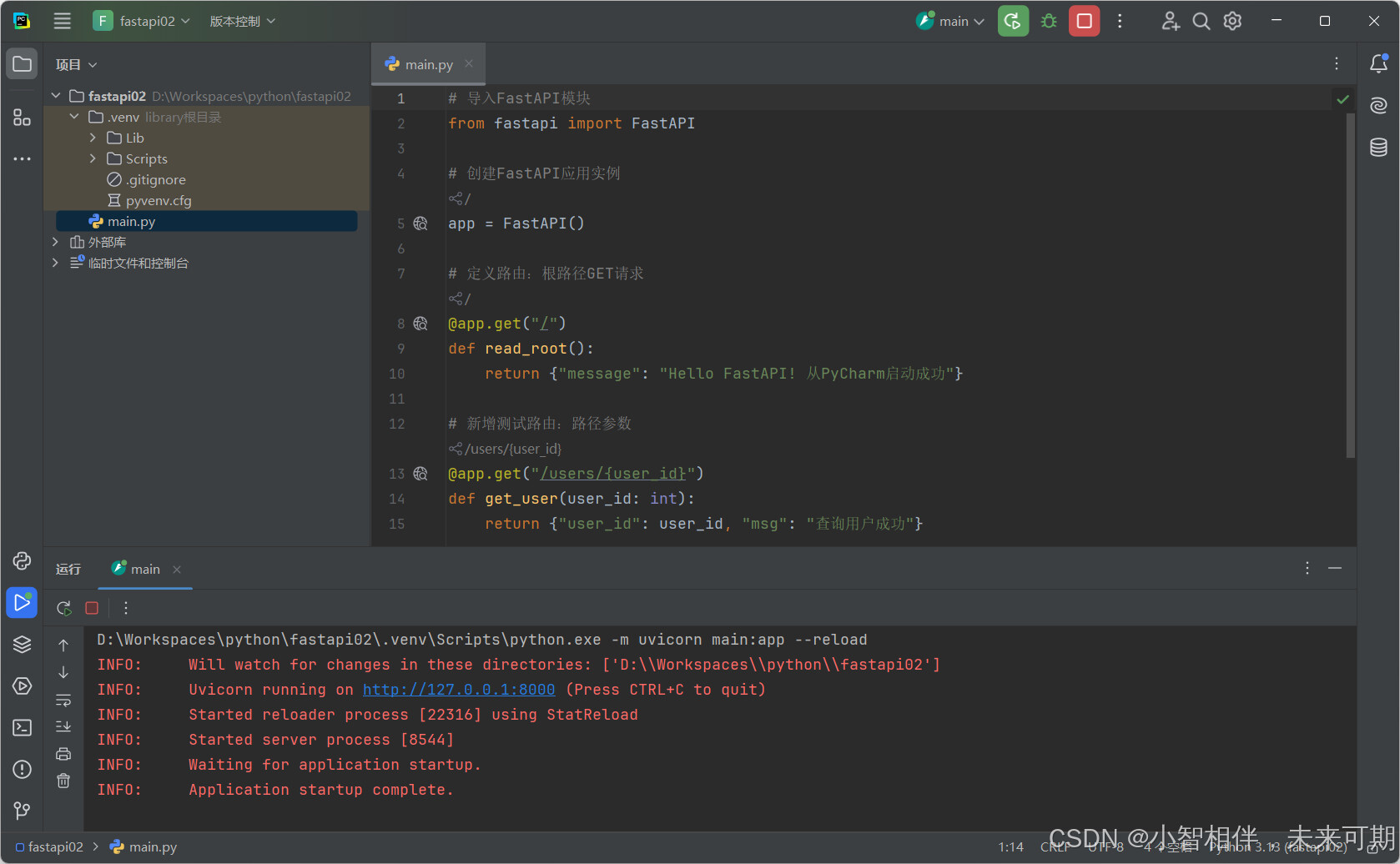Viewport: 1400px width, 864px height.
Task: Open the Git version control icon
Action: [x=22, y=811]
